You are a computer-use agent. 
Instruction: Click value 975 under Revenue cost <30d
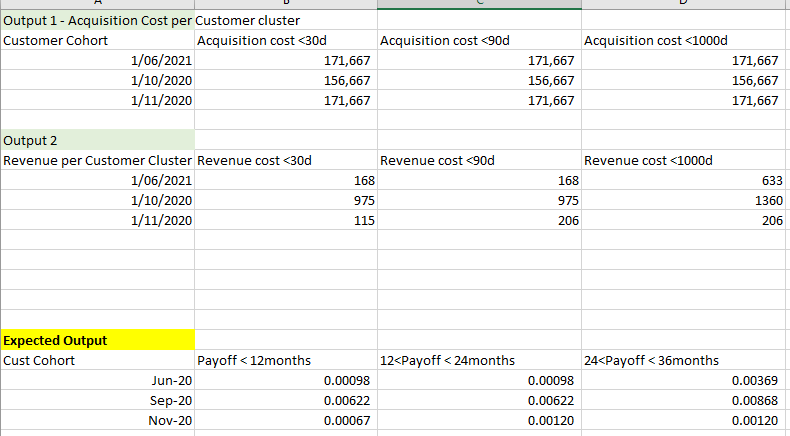click(286, 200)
